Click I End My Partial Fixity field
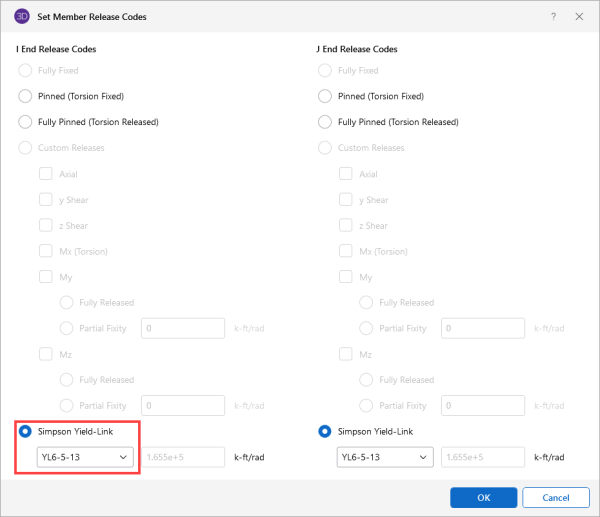 (184, 328)
